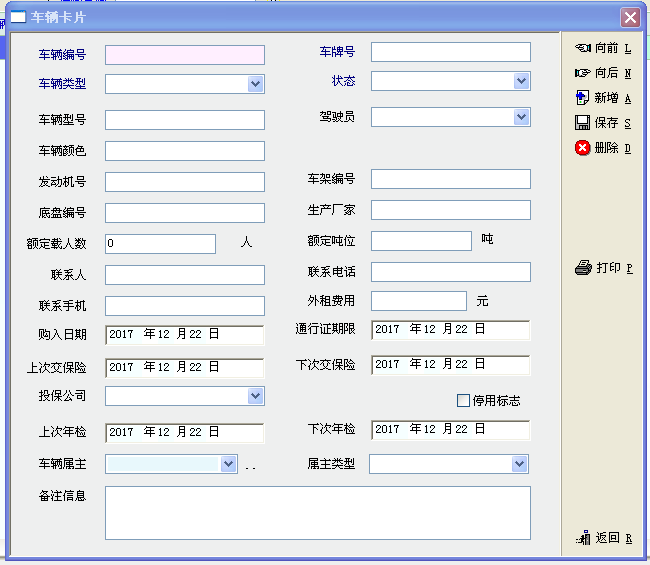Select the 购入日期 date field
Screen dimensions: 650x565
point(184,335)
